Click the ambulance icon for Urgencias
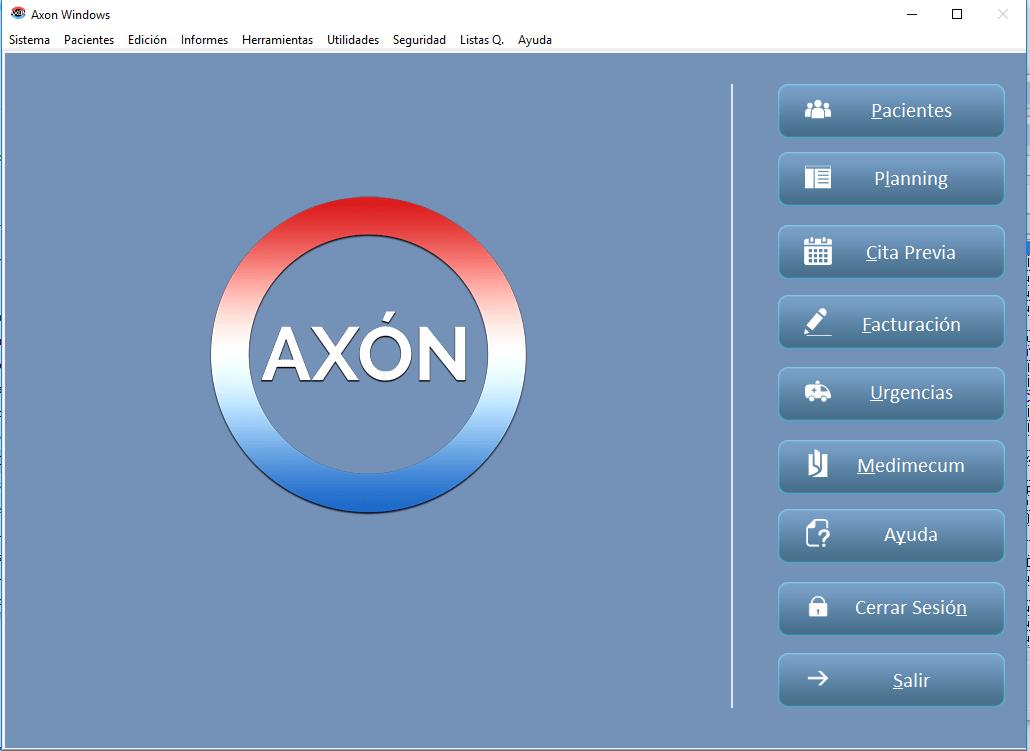The image size is (1030, 751). [818, 392]
